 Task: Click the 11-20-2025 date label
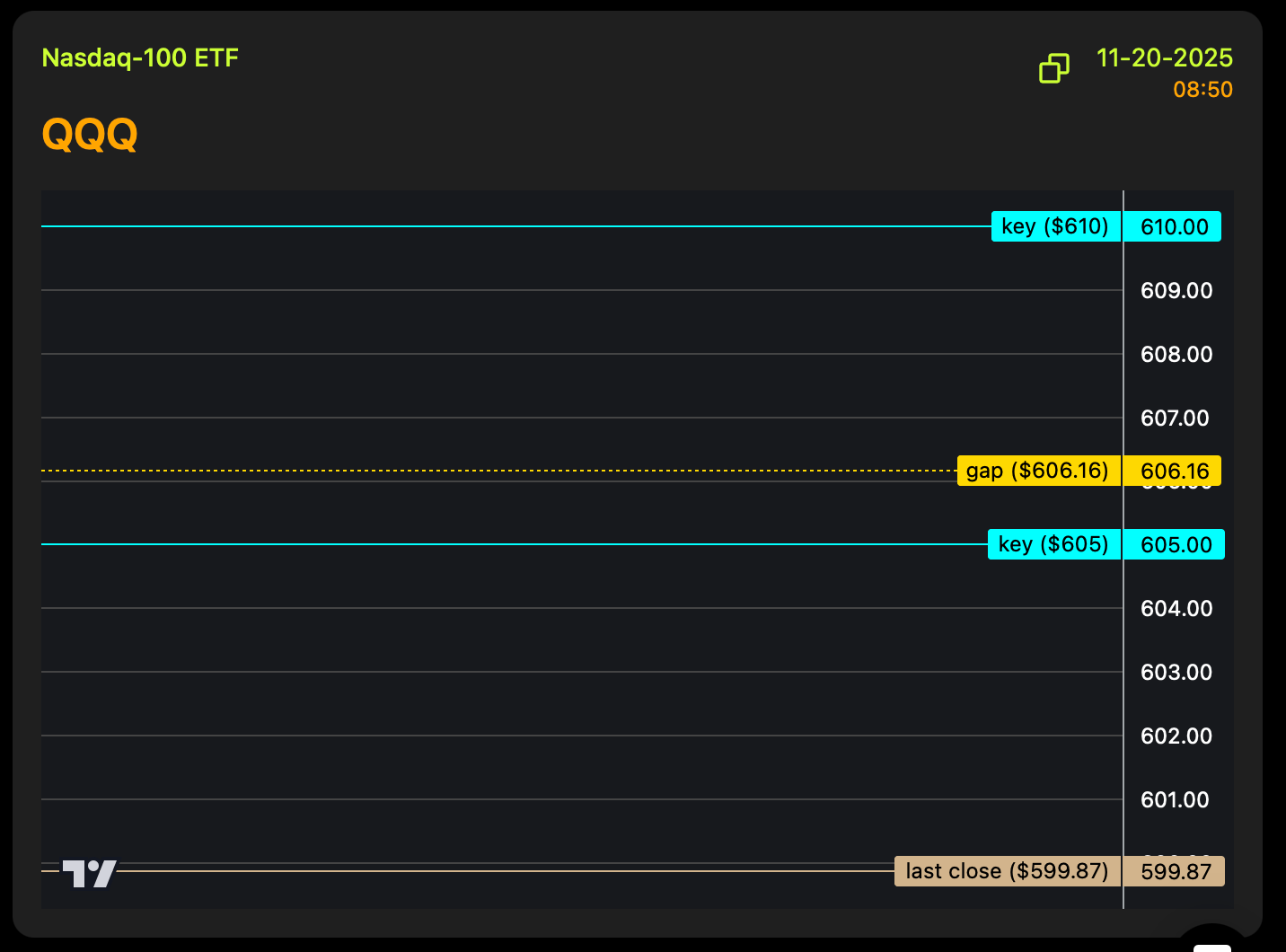1164,58
